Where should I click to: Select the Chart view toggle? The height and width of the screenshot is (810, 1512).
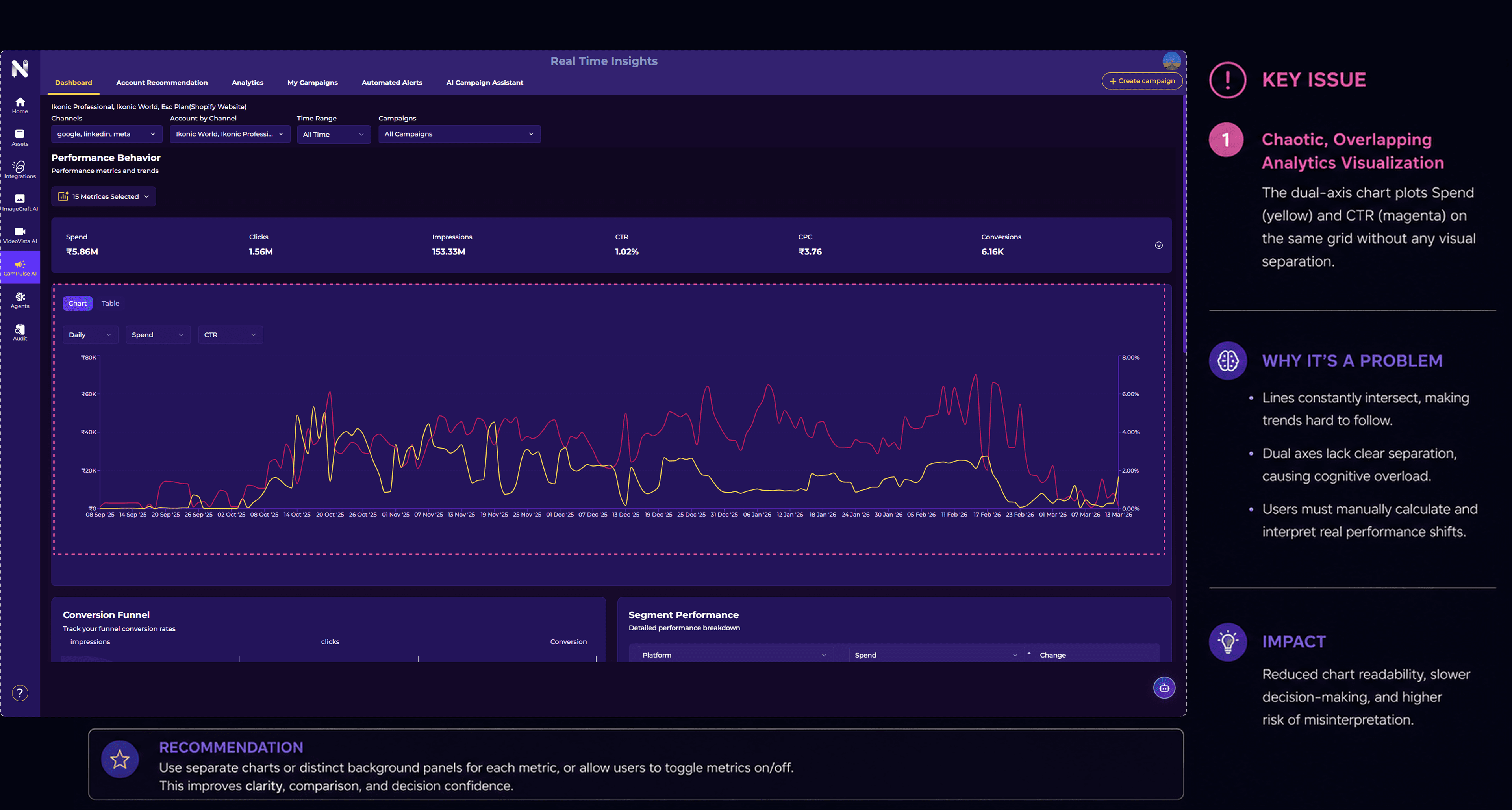tap(78, 303)
